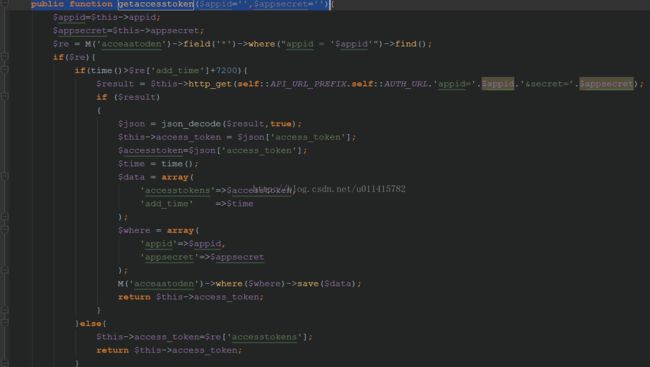The width and height of the screenshot is (650, 367).
Task: Fold the if ($result) block in gutter
Action: tap(4, 97)
